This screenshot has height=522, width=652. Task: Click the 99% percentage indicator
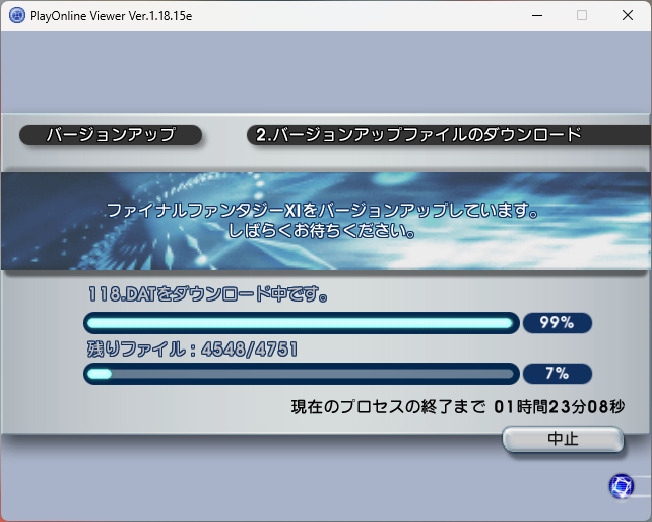point(557,323)
